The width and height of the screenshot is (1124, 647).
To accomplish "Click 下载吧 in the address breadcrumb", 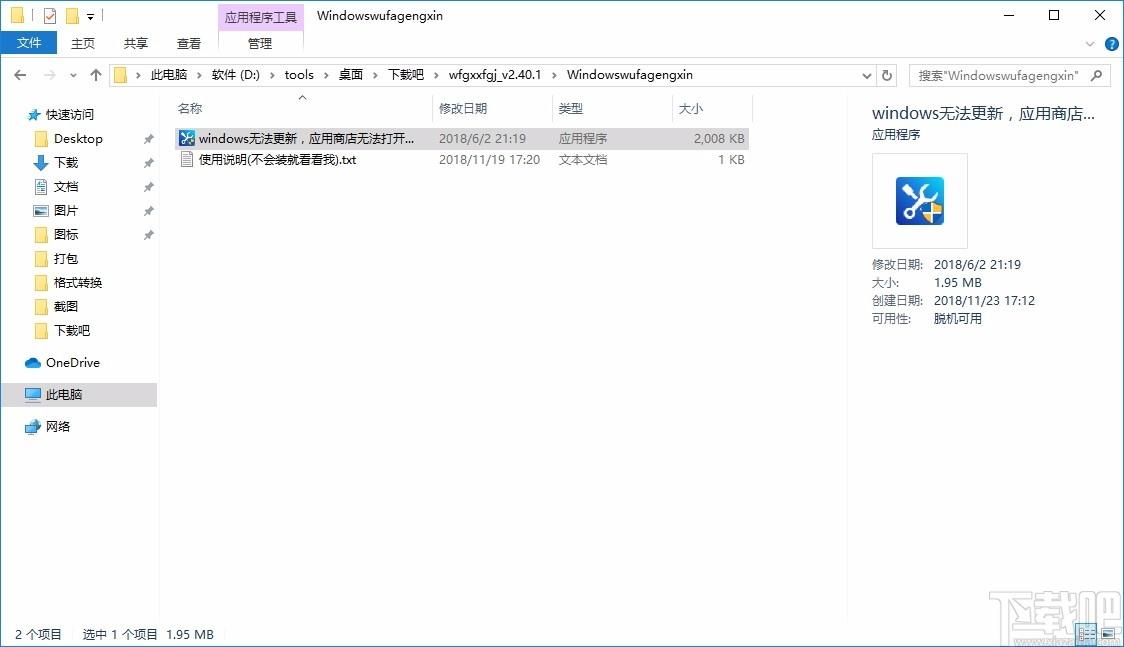I will 406,75.
